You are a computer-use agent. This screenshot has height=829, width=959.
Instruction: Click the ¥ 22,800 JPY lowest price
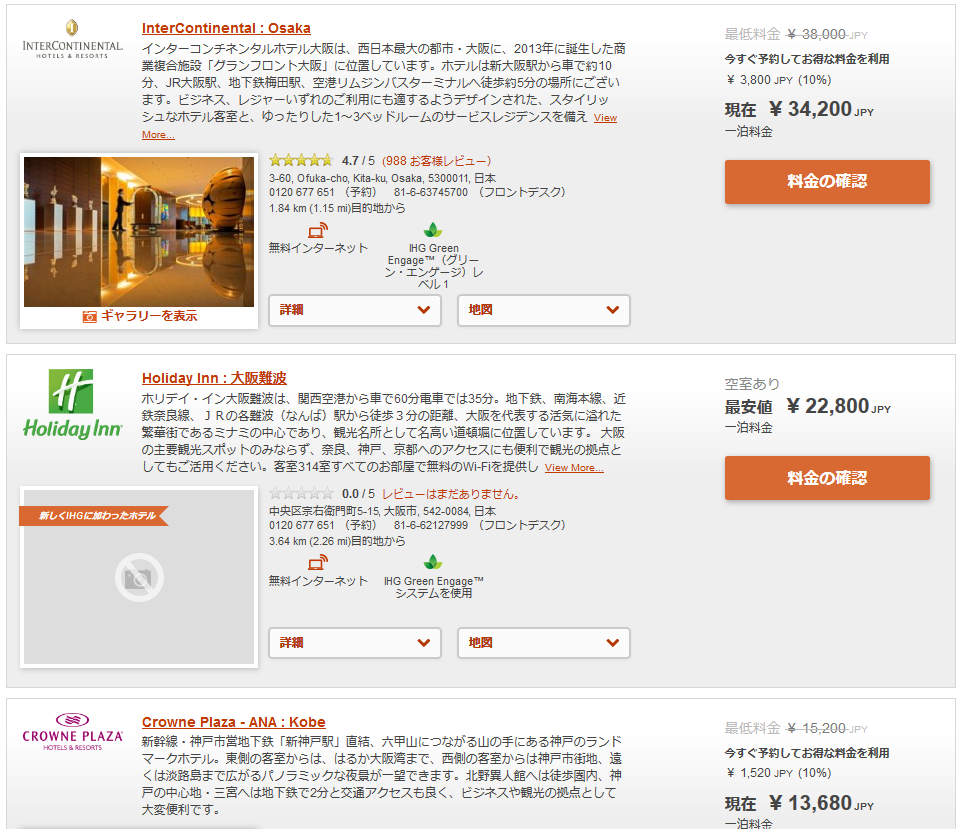tap(839, 406)
